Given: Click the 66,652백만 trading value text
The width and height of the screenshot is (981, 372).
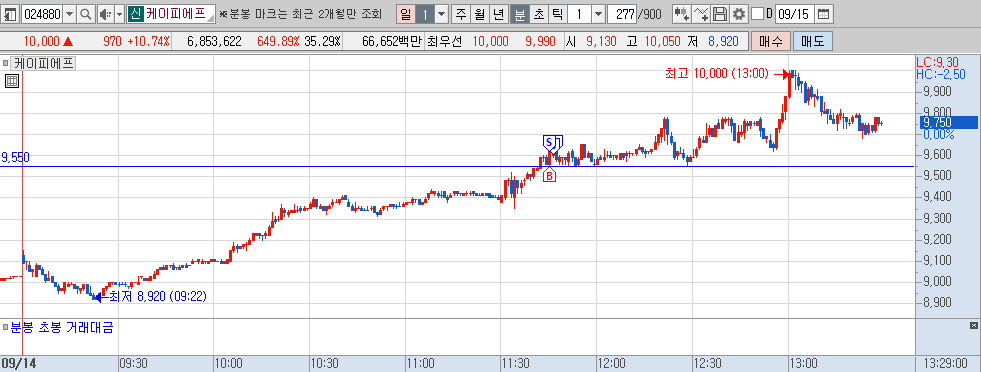Looking at the screenshot, I should (392, 42).
